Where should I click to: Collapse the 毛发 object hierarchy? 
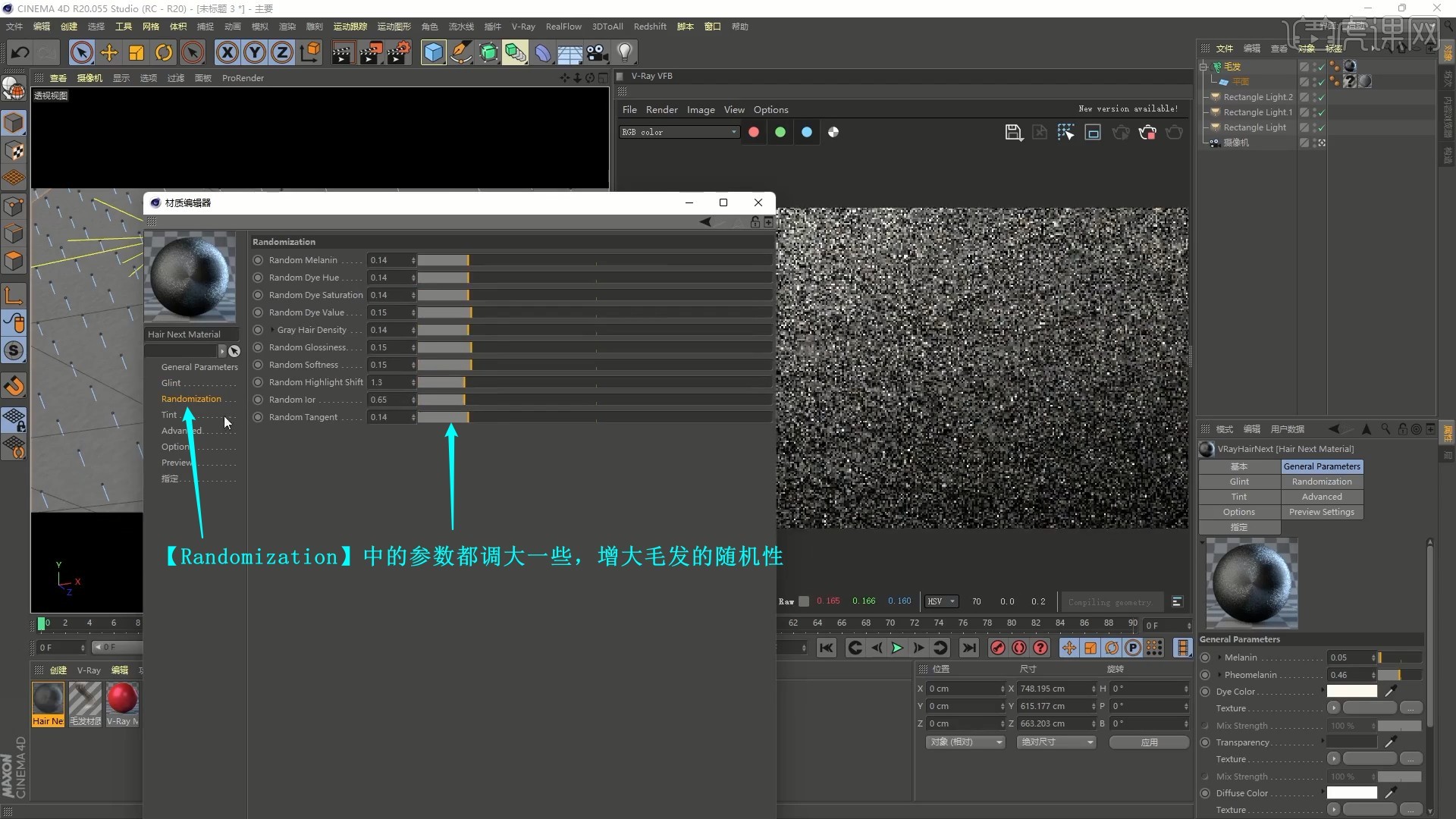pyautogui.click(x=1204, y=66)
